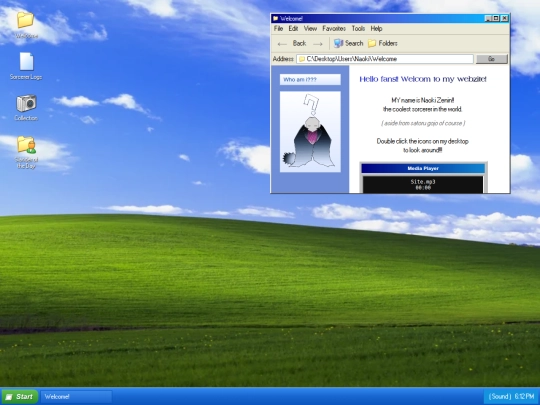The width and height of the screenshot is (540, 405).
Task: Click the Who am i??? box
Action: point(310,80)
